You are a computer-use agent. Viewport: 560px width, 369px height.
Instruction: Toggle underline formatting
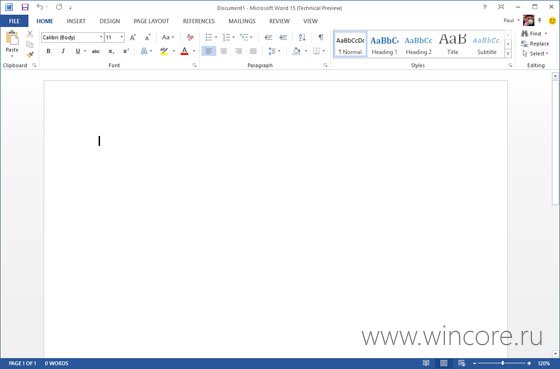click(x=78, y=51)
